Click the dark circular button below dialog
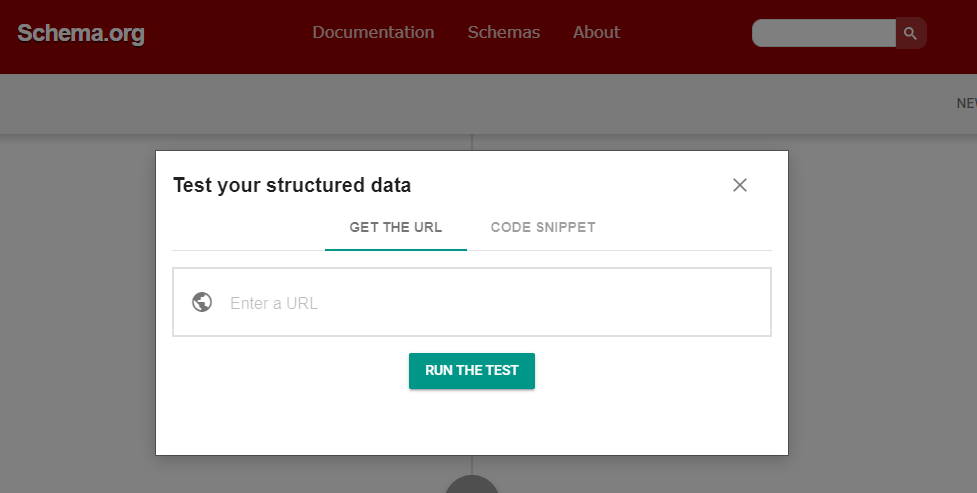The height and width of the screenshot is (493, 977). point(472,484)
